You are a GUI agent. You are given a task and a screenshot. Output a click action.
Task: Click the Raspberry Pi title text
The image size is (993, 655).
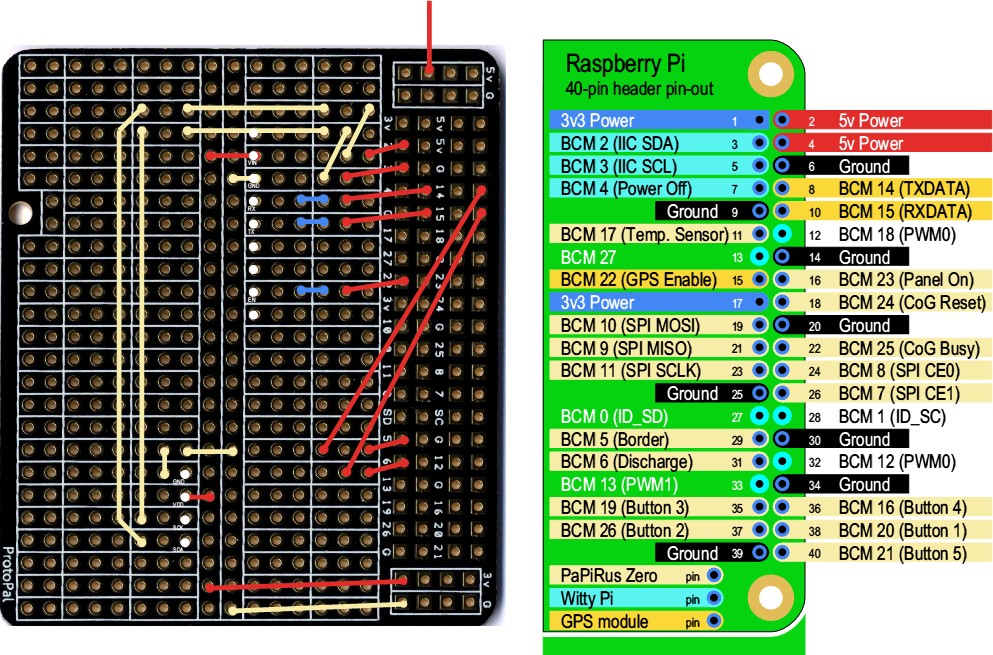[x=625, y=64]
